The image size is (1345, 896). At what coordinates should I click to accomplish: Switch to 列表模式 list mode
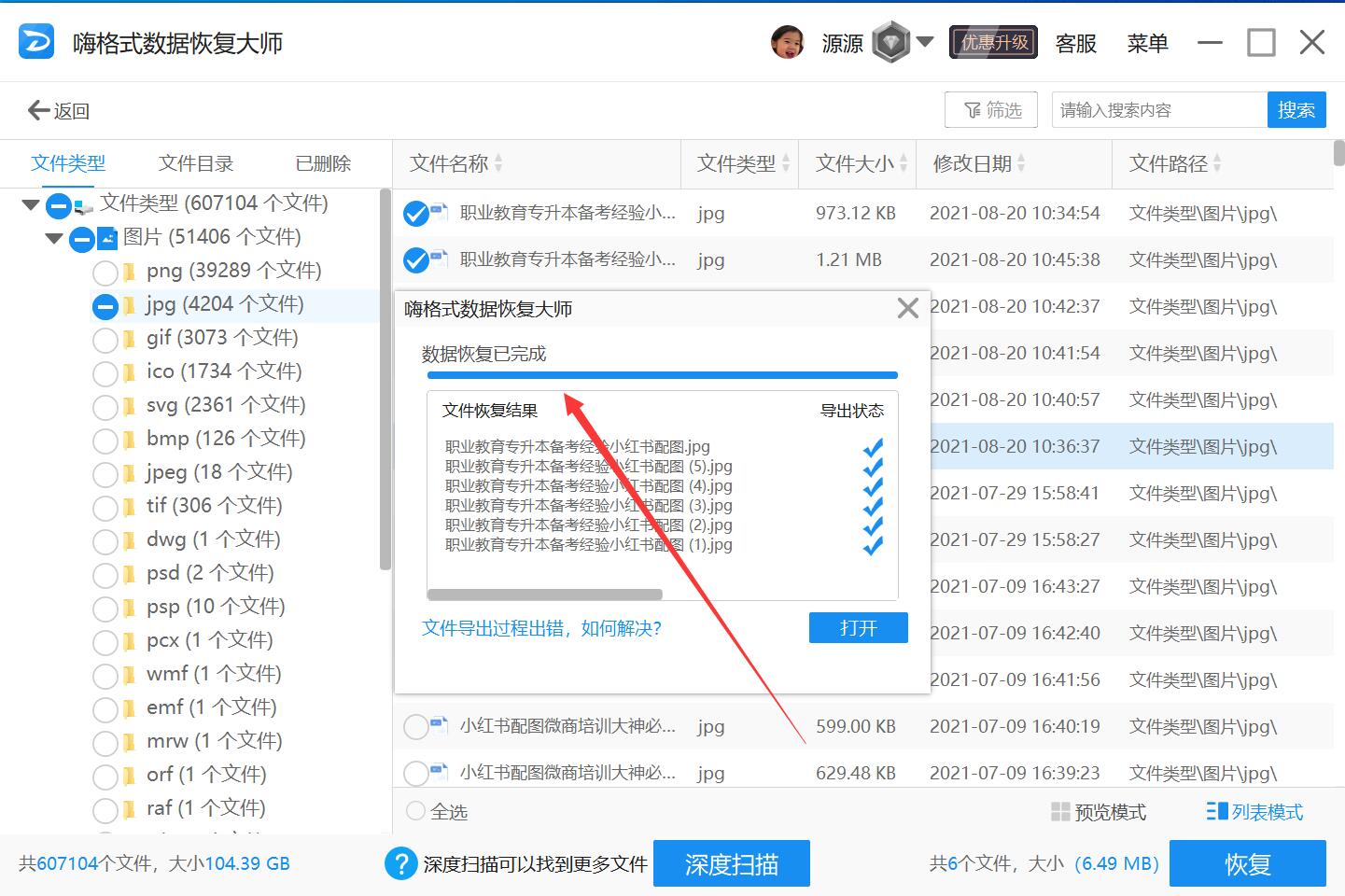(1254, 812)
